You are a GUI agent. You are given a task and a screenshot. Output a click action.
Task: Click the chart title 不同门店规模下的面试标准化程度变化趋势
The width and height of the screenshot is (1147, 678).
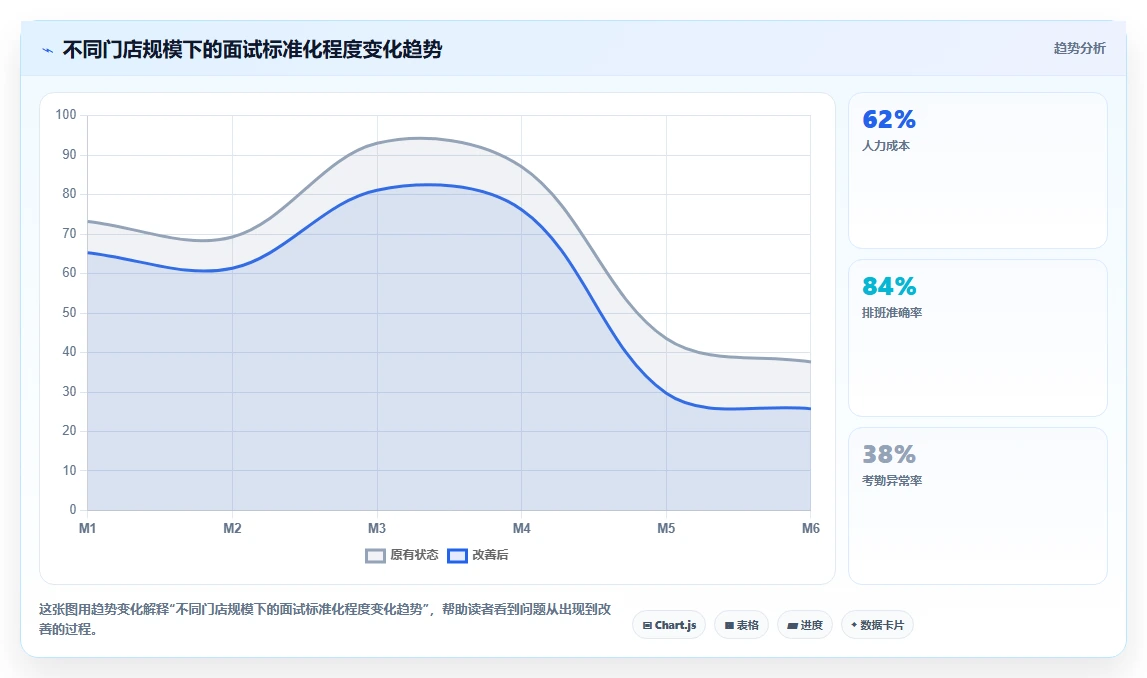pyautogui.click(x=252, y=50)
